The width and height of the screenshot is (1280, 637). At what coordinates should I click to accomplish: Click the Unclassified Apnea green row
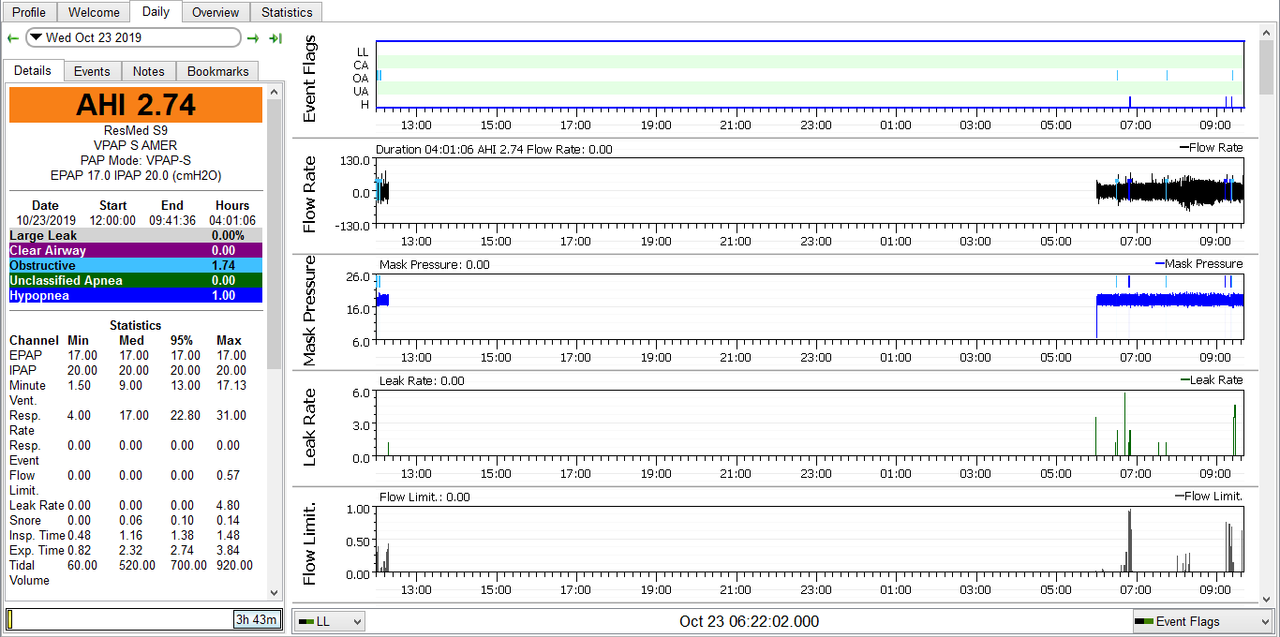tap(135, 280)
